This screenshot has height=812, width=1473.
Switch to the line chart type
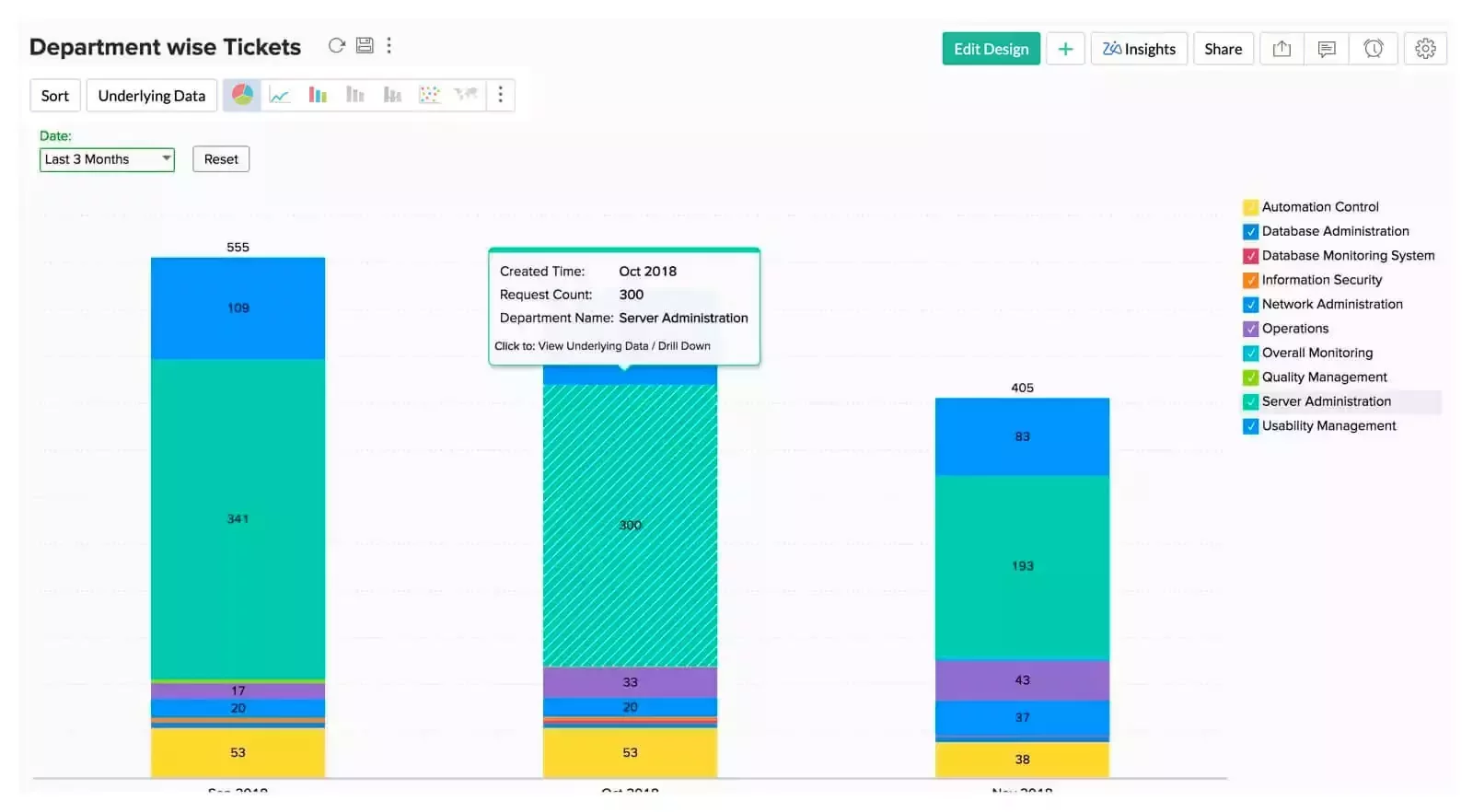pyautogui.click(x=280, y=95)
